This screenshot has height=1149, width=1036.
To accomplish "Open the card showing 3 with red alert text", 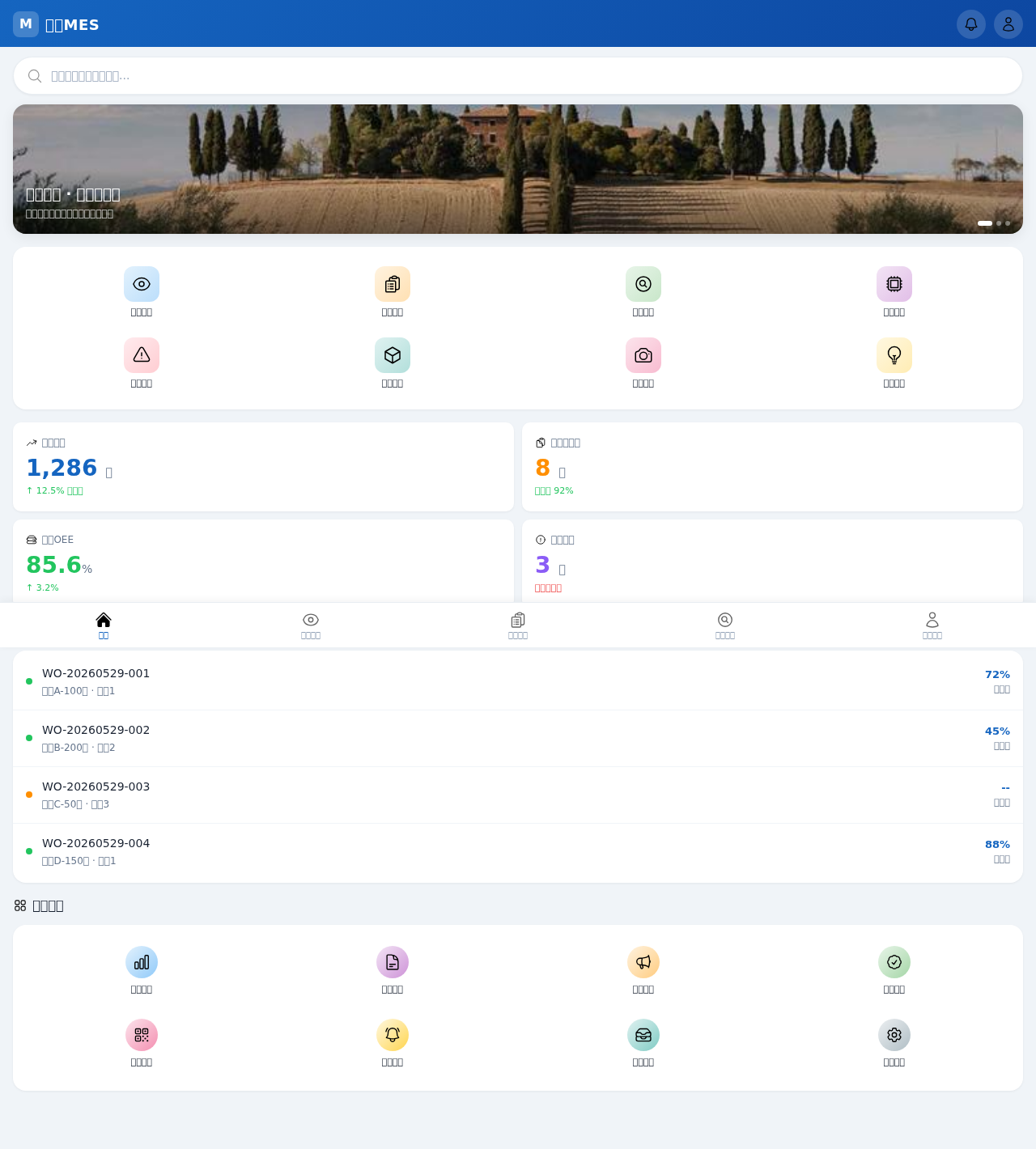I will pos(772,562).
